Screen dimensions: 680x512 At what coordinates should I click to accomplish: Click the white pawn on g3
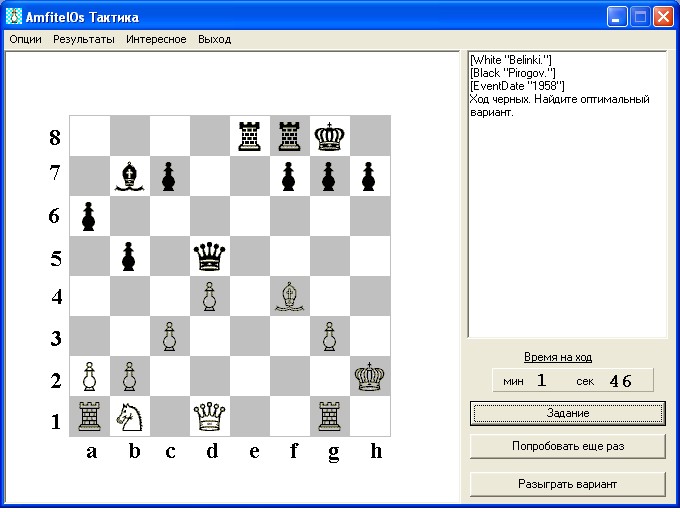(x=329, y=336)
